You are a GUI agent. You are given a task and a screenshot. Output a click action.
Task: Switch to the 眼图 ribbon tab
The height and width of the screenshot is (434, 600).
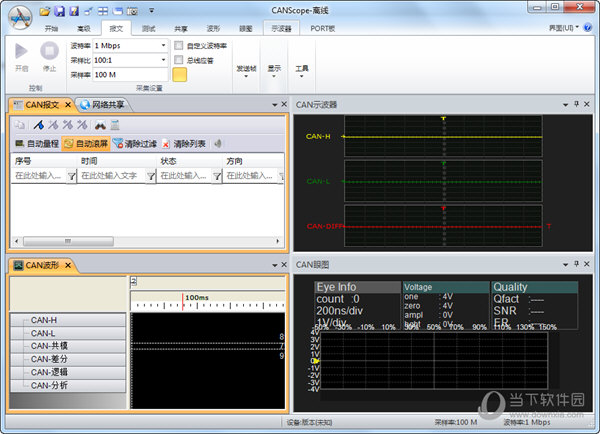pos(246,28)
